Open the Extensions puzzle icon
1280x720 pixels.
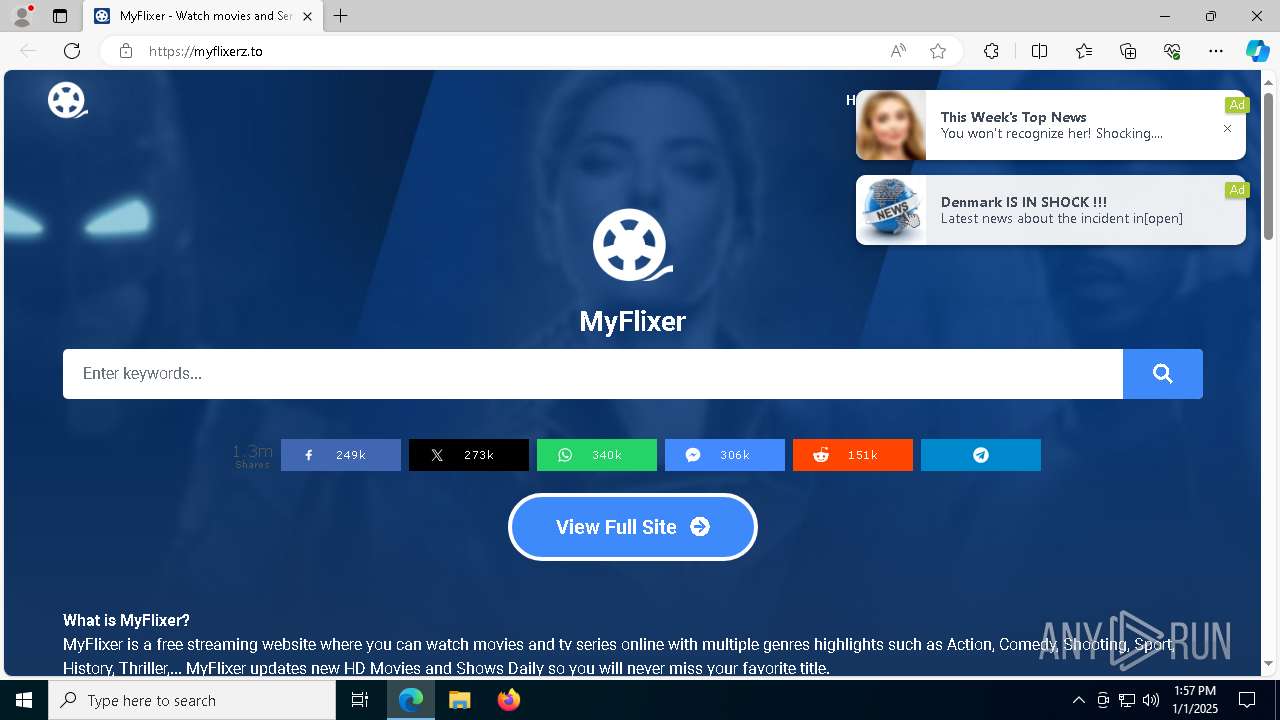point(991,51)
